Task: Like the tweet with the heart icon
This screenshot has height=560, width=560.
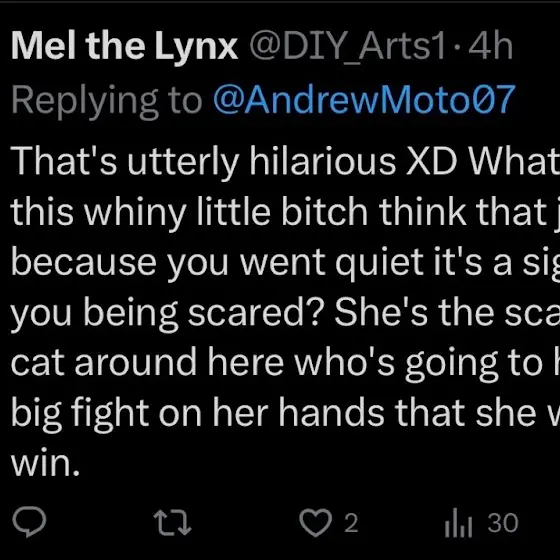Action: click(x=315, y=523)
